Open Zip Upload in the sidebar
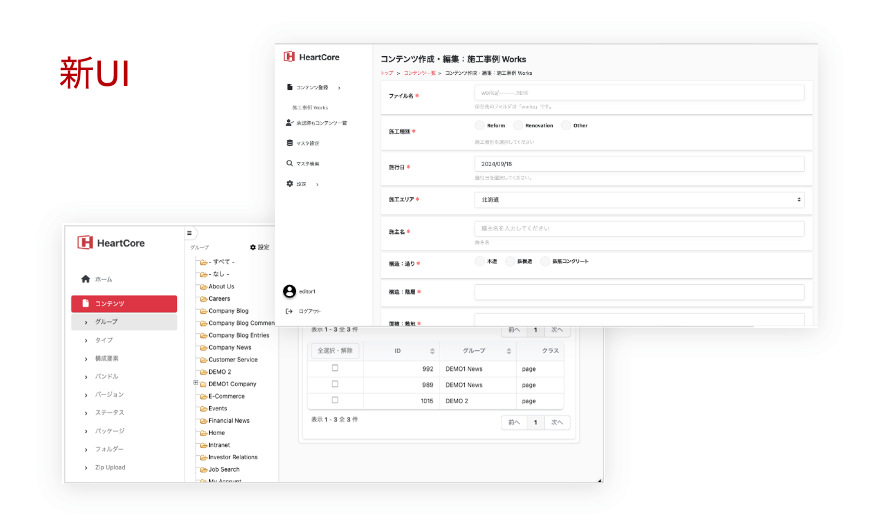The height and width of the screenshot is (529, 879). pos(110,467)
